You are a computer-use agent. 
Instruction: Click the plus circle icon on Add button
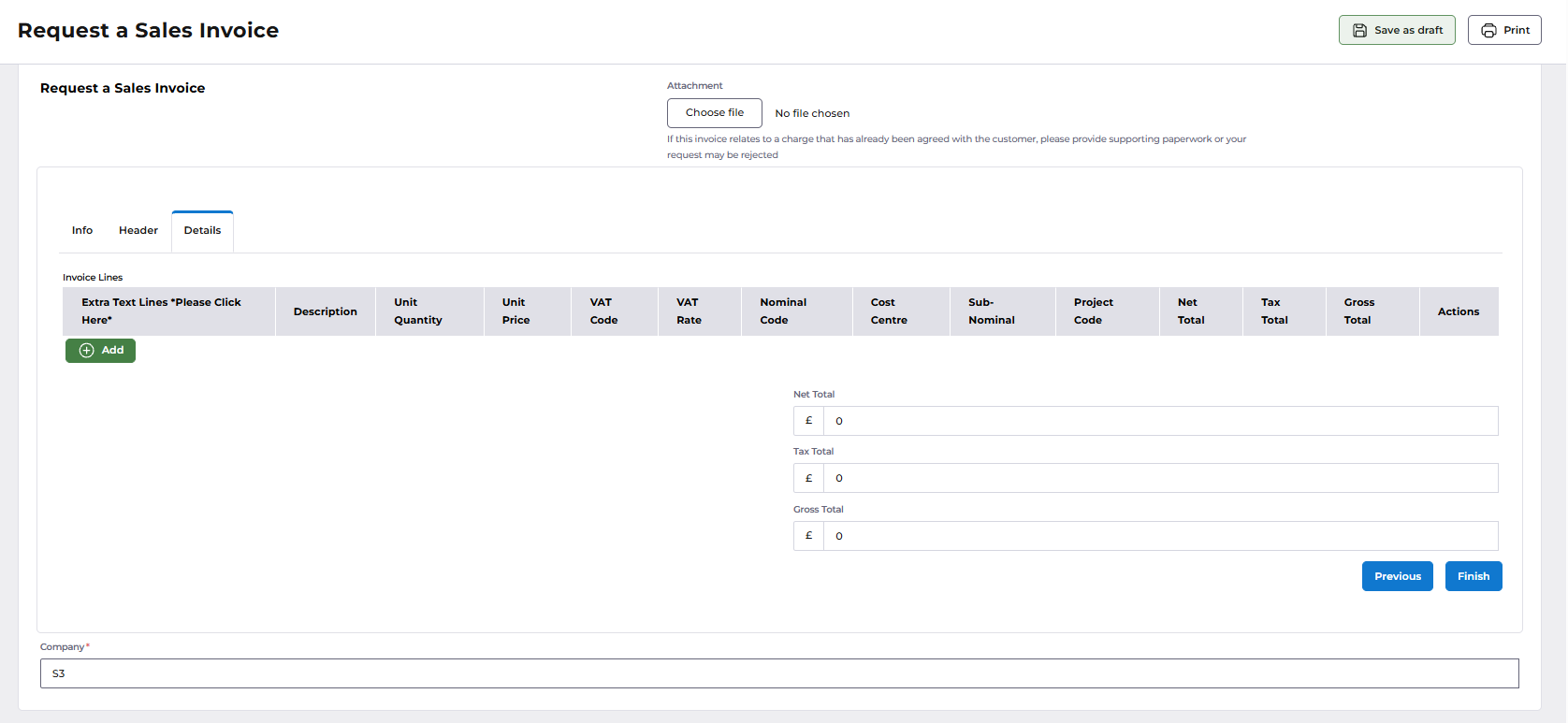[x=87, y=350]
